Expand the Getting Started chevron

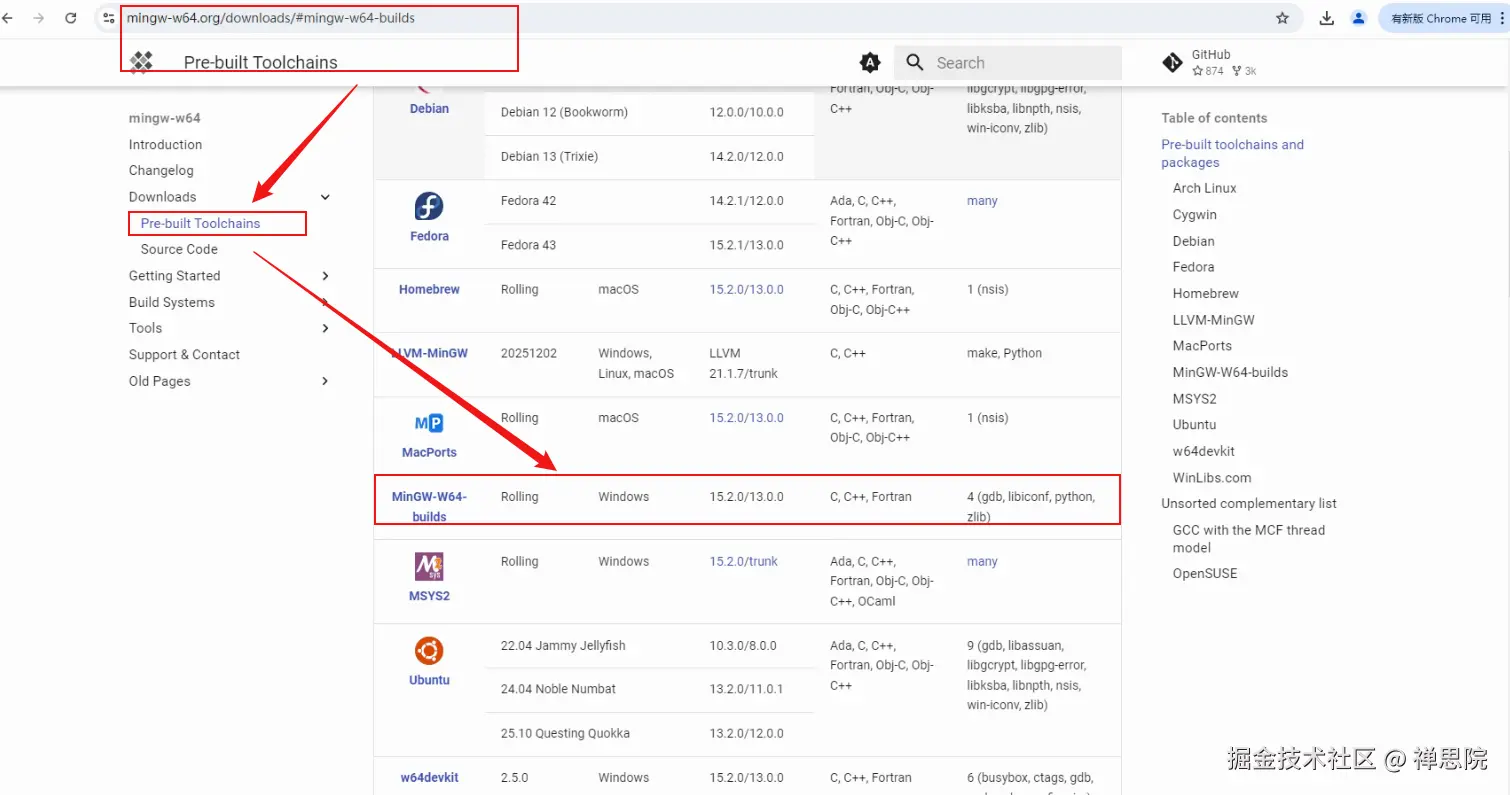click(325, 276)
